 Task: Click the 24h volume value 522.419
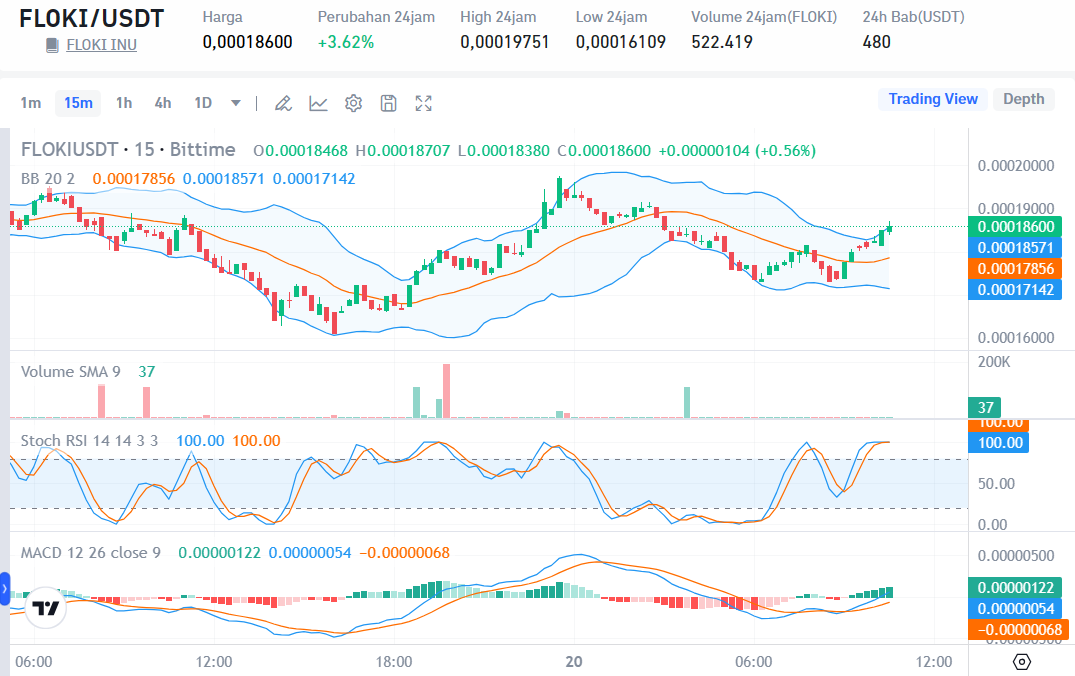point(722,43)
